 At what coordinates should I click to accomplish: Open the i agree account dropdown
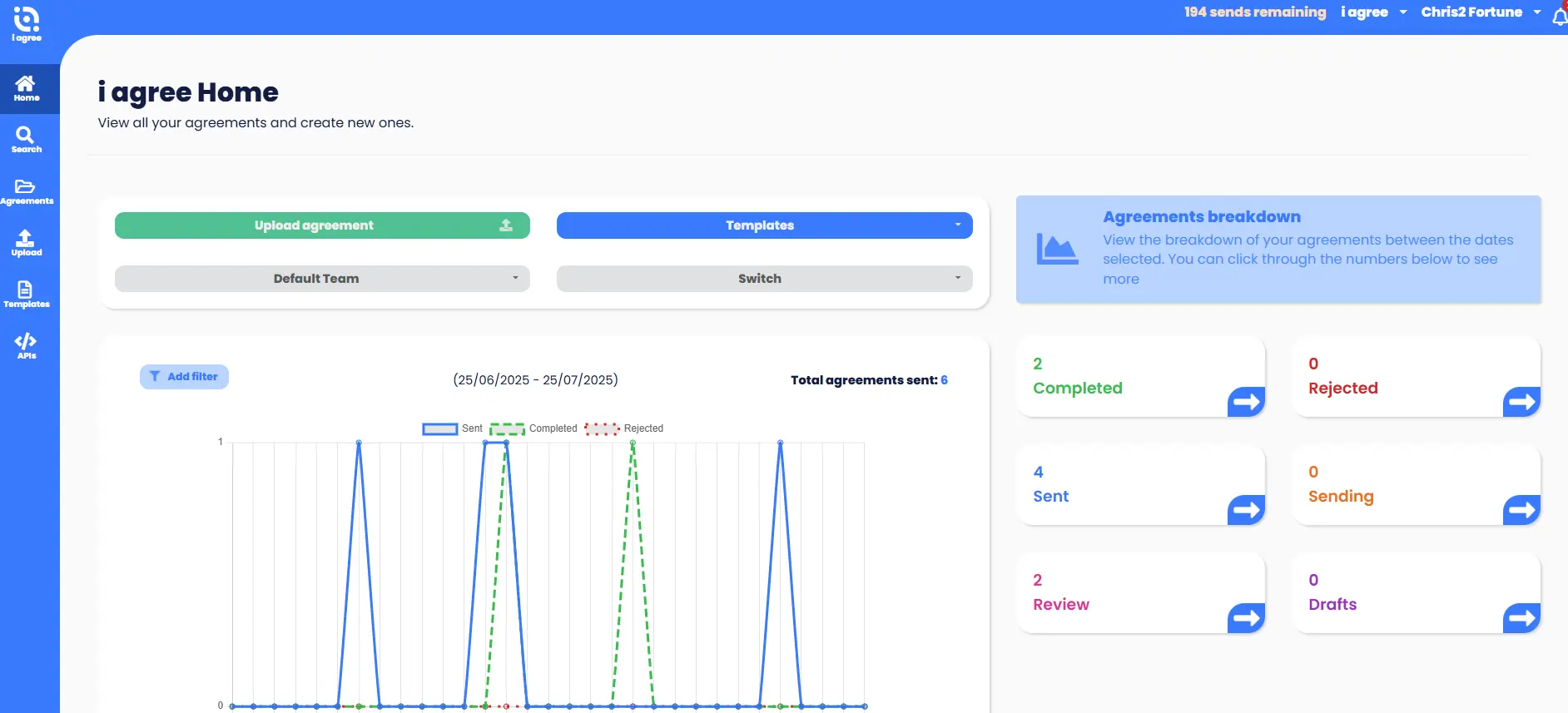1373,12
